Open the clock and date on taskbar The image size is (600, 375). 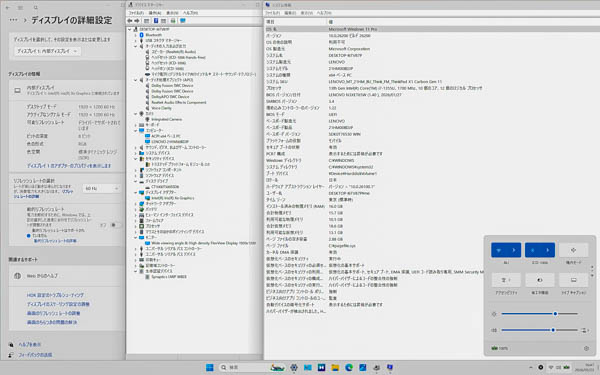pyautogui.click(x=586, y=367)
